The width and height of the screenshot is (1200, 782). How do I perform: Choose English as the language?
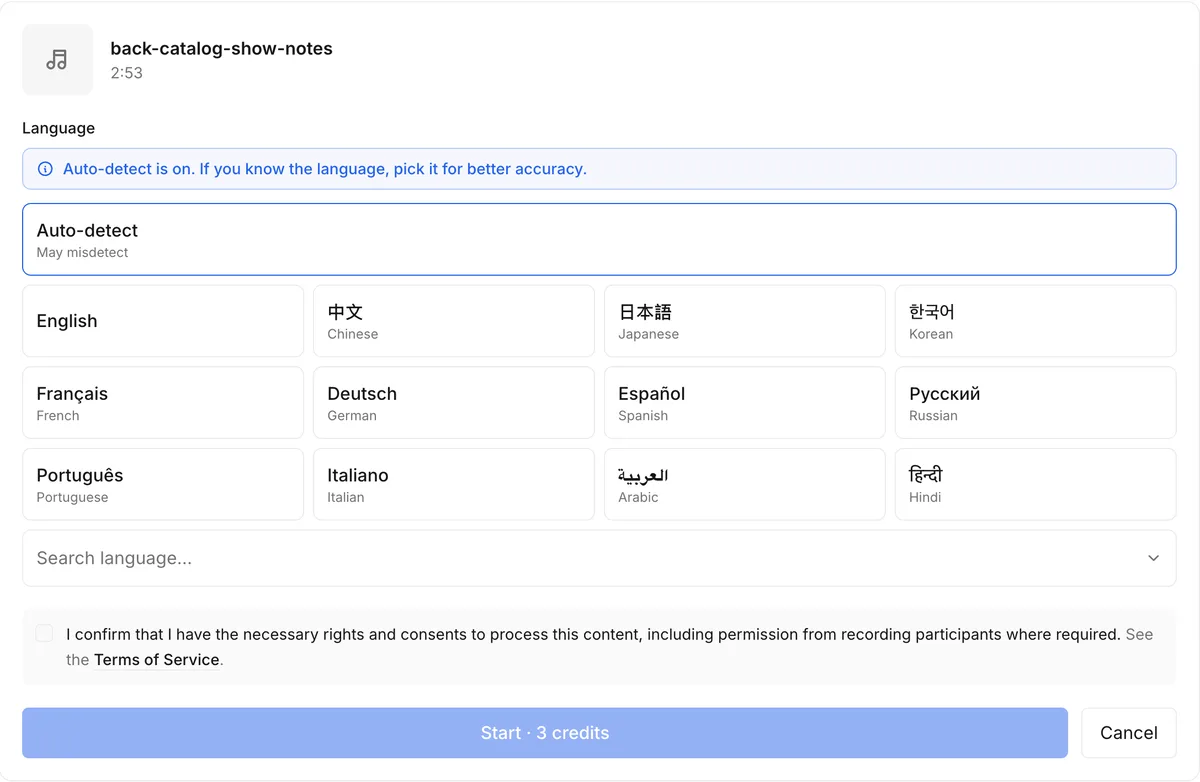tap(163, 321)
